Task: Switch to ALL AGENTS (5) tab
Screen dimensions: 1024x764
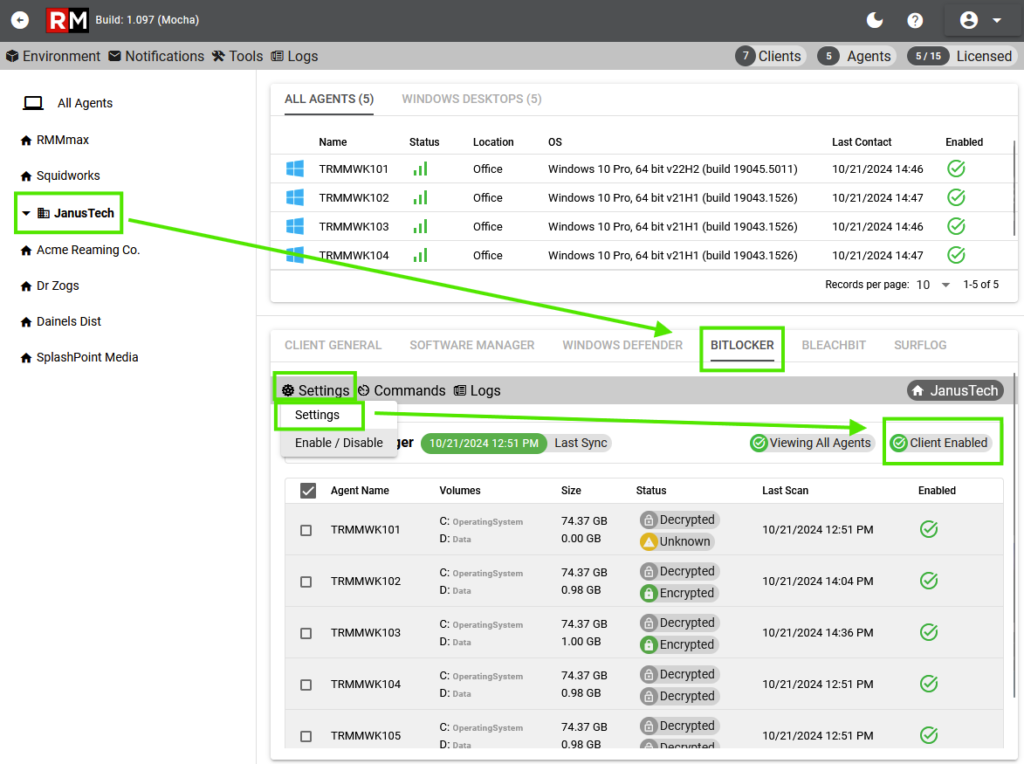Action: pyautogui.click(x=329, y=99)
